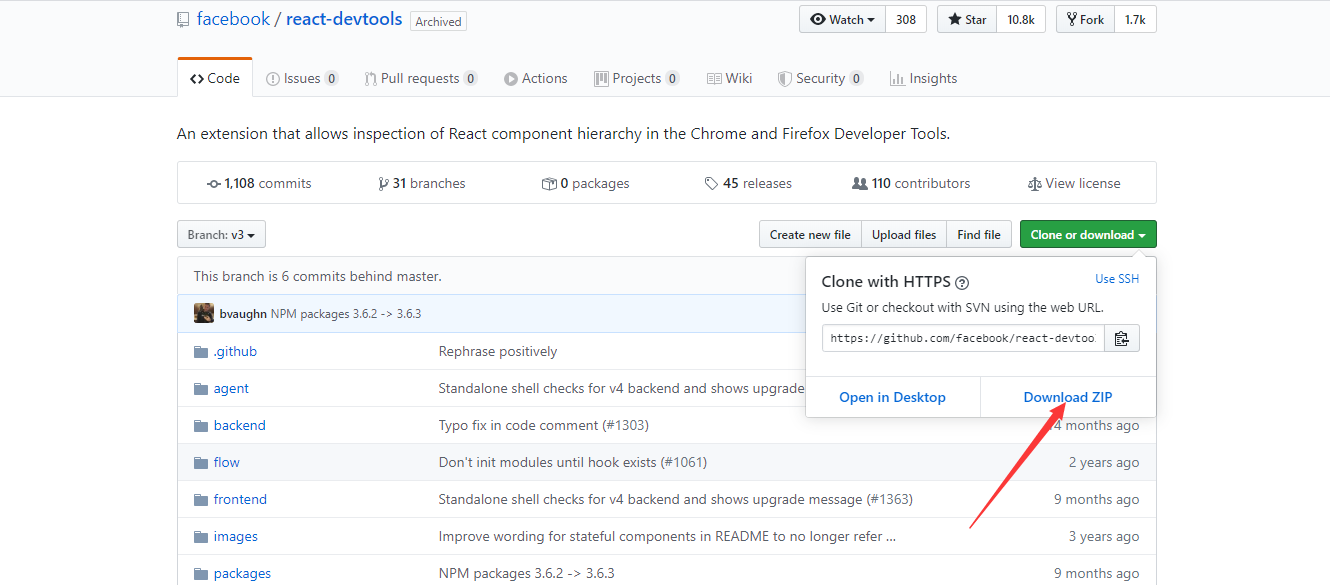Open the agent folder name
The width and height of the screenshot is (1330, 585).
pos(231,389)
